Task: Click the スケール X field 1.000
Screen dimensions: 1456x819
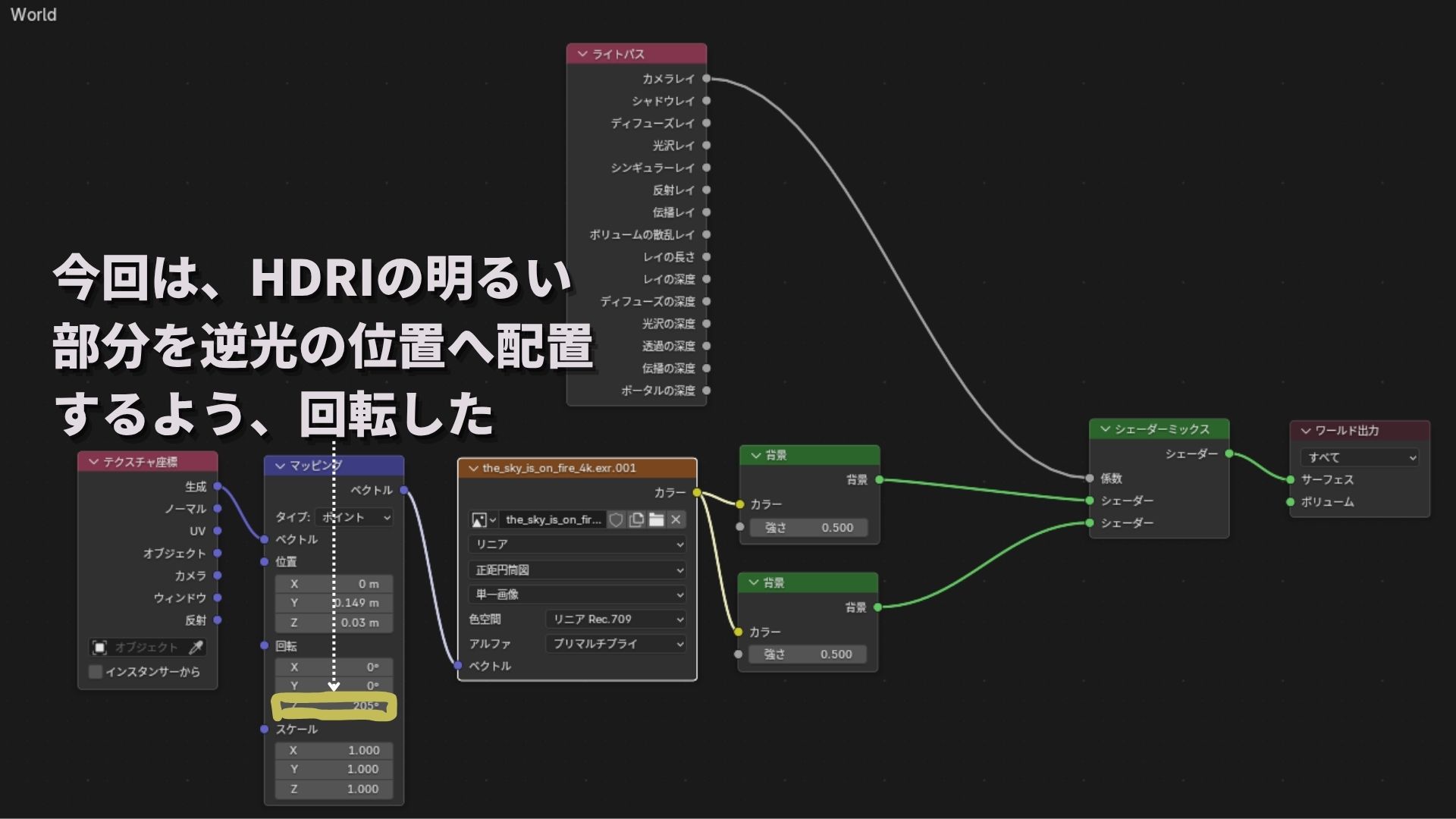Action: pyautogui.click(x=334, y=750)
